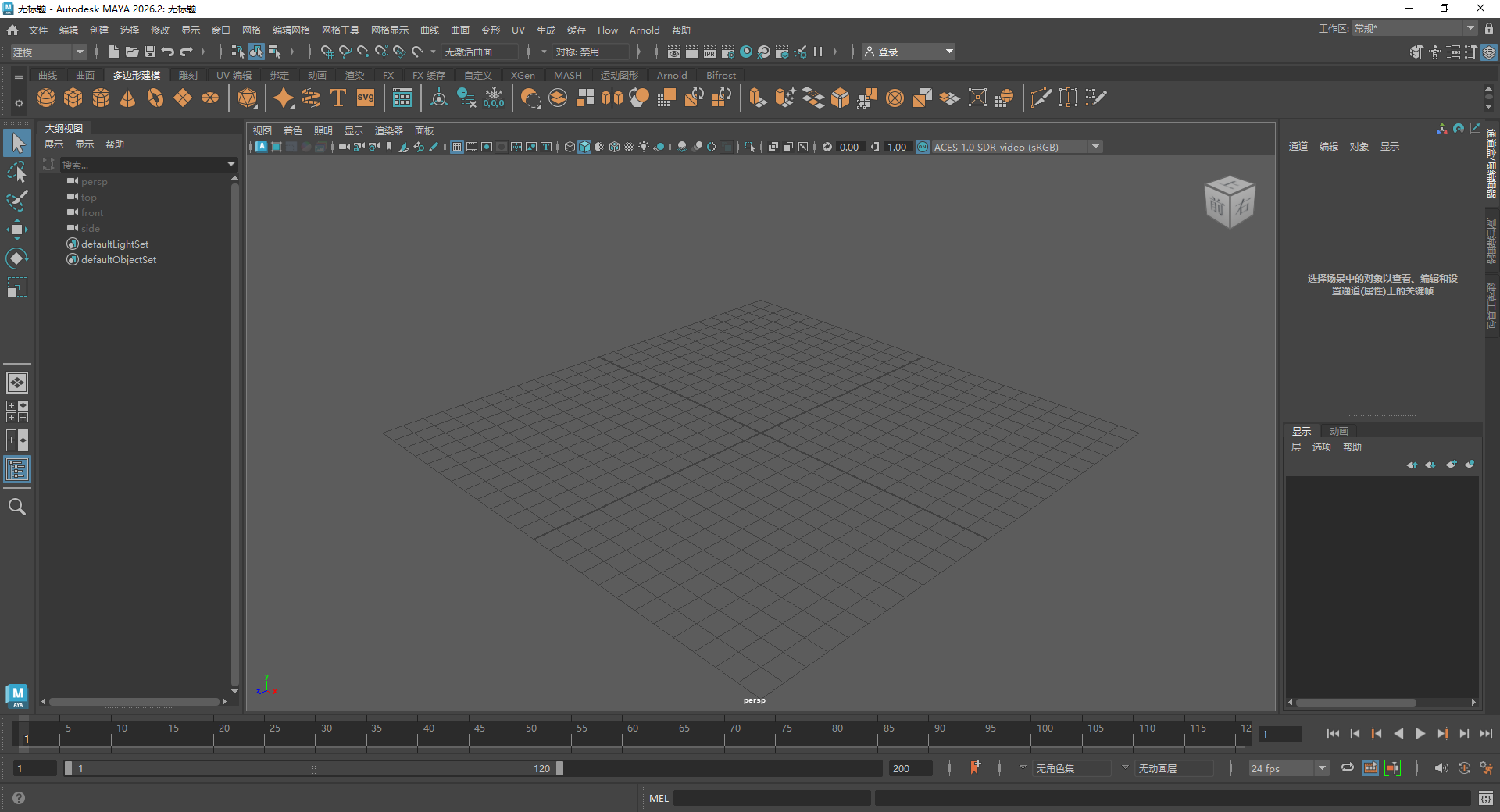Create a polygon sphere from the shelf
Viewport: 1500px width, 812px height.
tap(46, 98)
